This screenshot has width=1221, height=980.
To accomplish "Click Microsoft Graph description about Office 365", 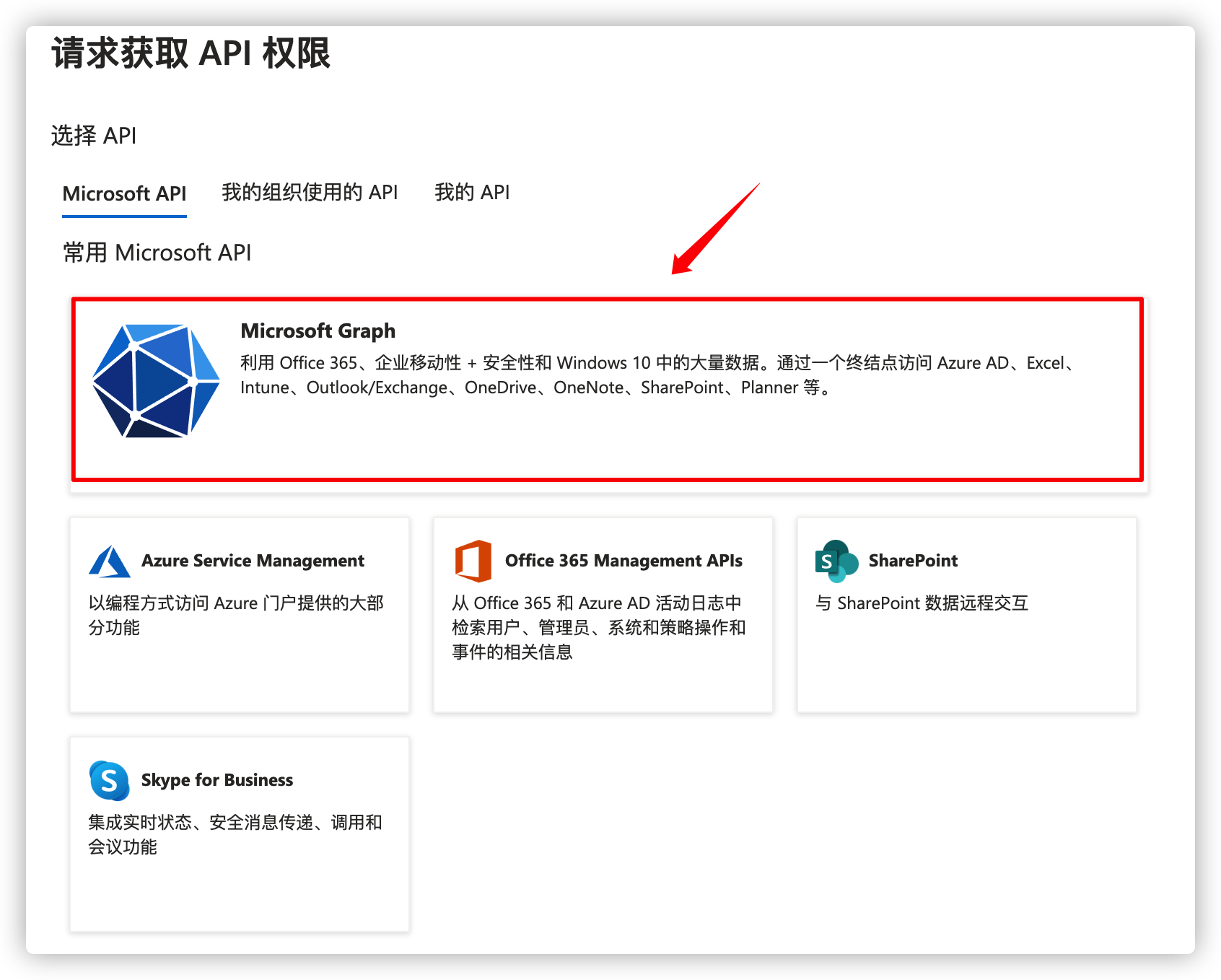I will click(x=657, y=375).
